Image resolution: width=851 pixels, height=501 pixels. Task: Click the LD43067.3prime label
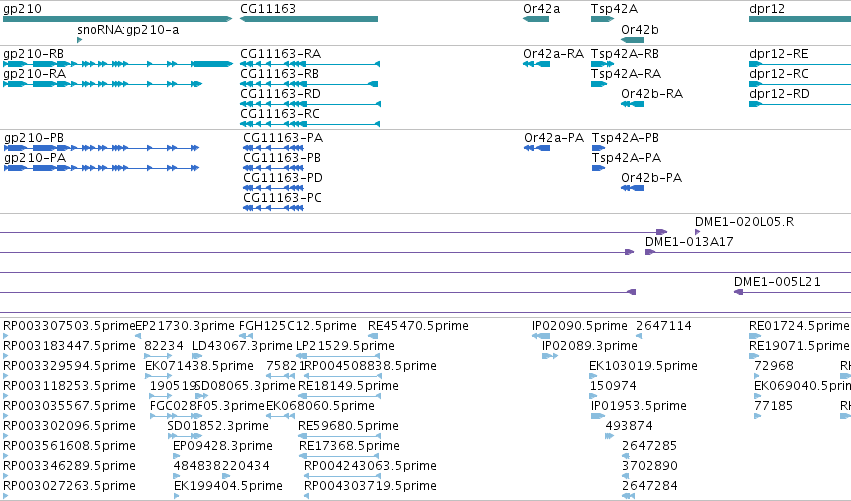click(x=242, y=346)
